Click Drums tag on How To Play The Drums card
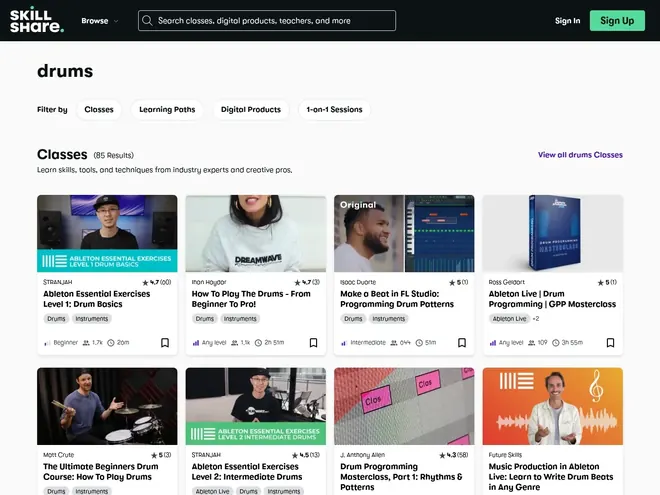Image resolution: width=660 pixels, height=495 pixels. (205, 319)
